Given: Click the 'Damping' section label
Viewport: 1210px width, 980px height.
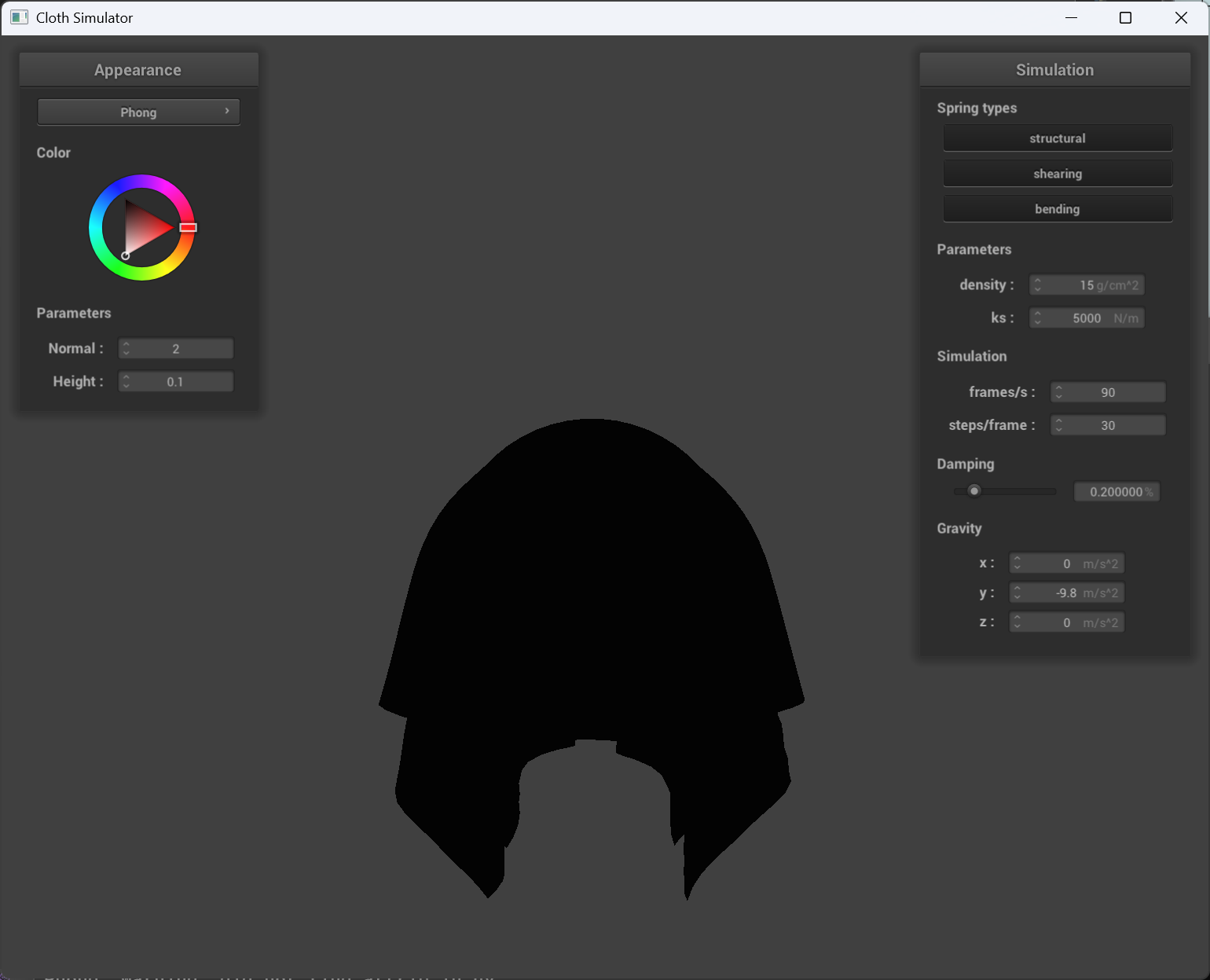Looking at the screenshot, I should coord(965,464).
